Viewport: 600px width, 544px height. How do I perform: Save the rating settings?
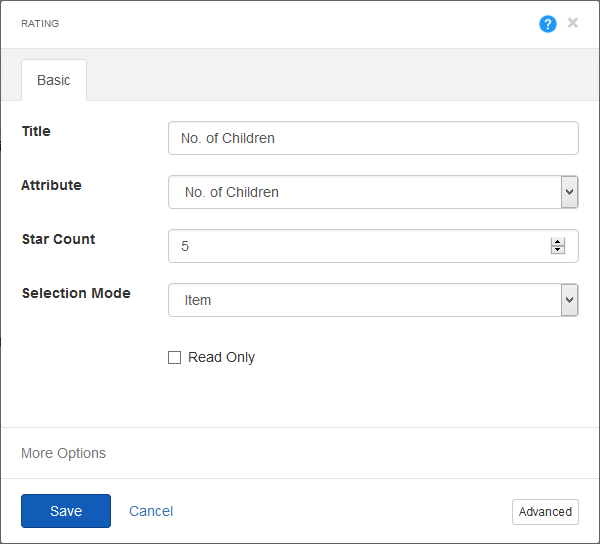point(66,511)
